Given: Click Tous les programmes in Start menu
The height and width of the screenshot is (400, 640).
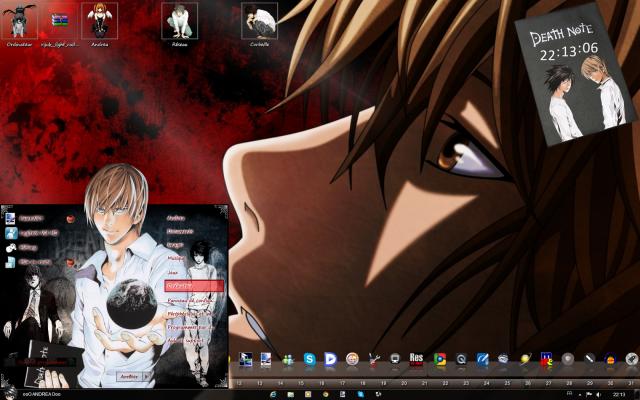Looking at the screenshot, I should [x=42, y=362].
